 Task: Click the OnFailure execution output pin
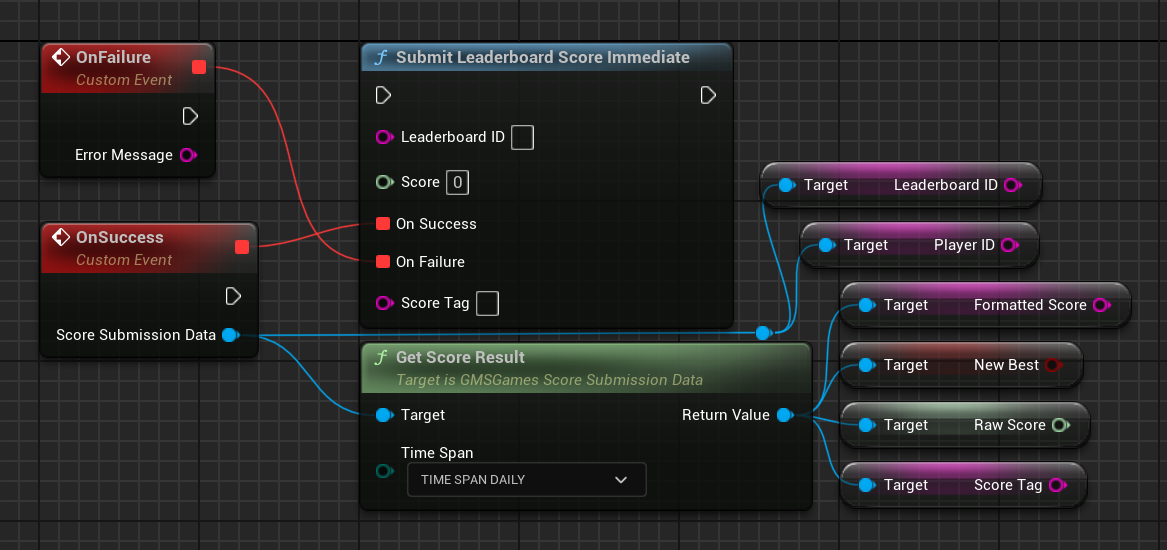190,117
